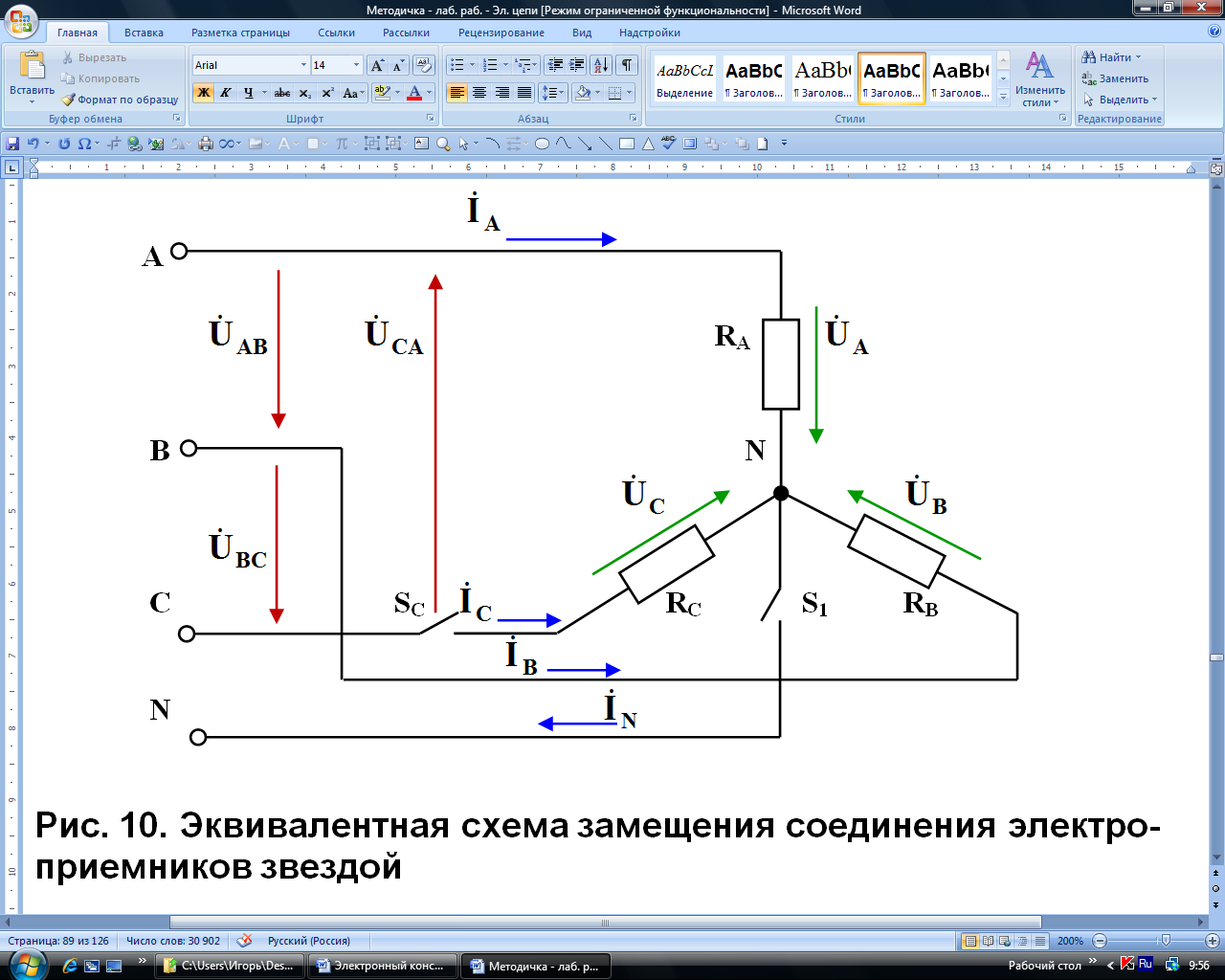1225x980 pixels.
Task: Justify paragraph text
Action: pos(523,93)
